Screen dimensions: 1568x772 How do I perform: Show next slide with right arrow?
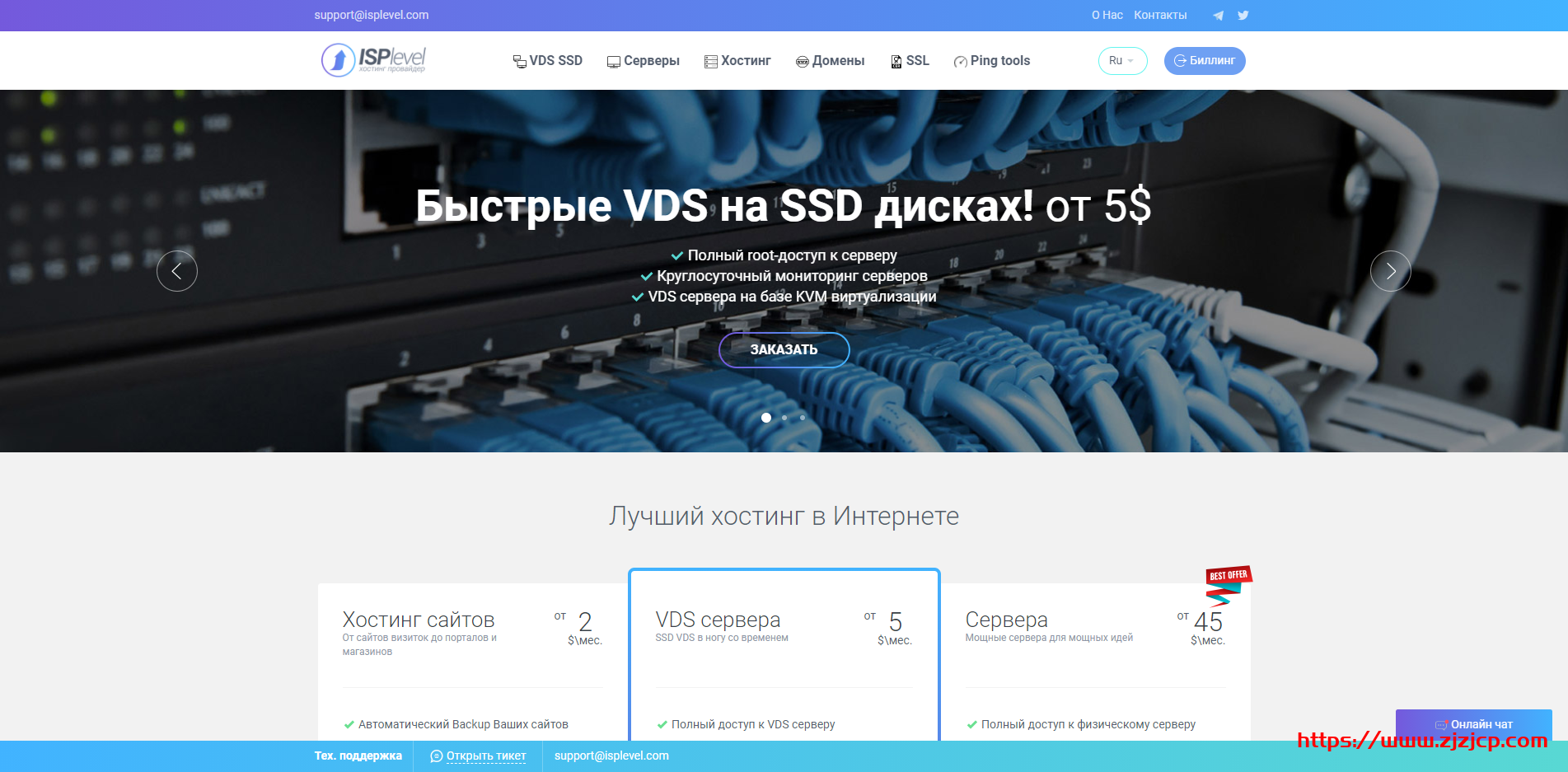(x=1391, y=271)
